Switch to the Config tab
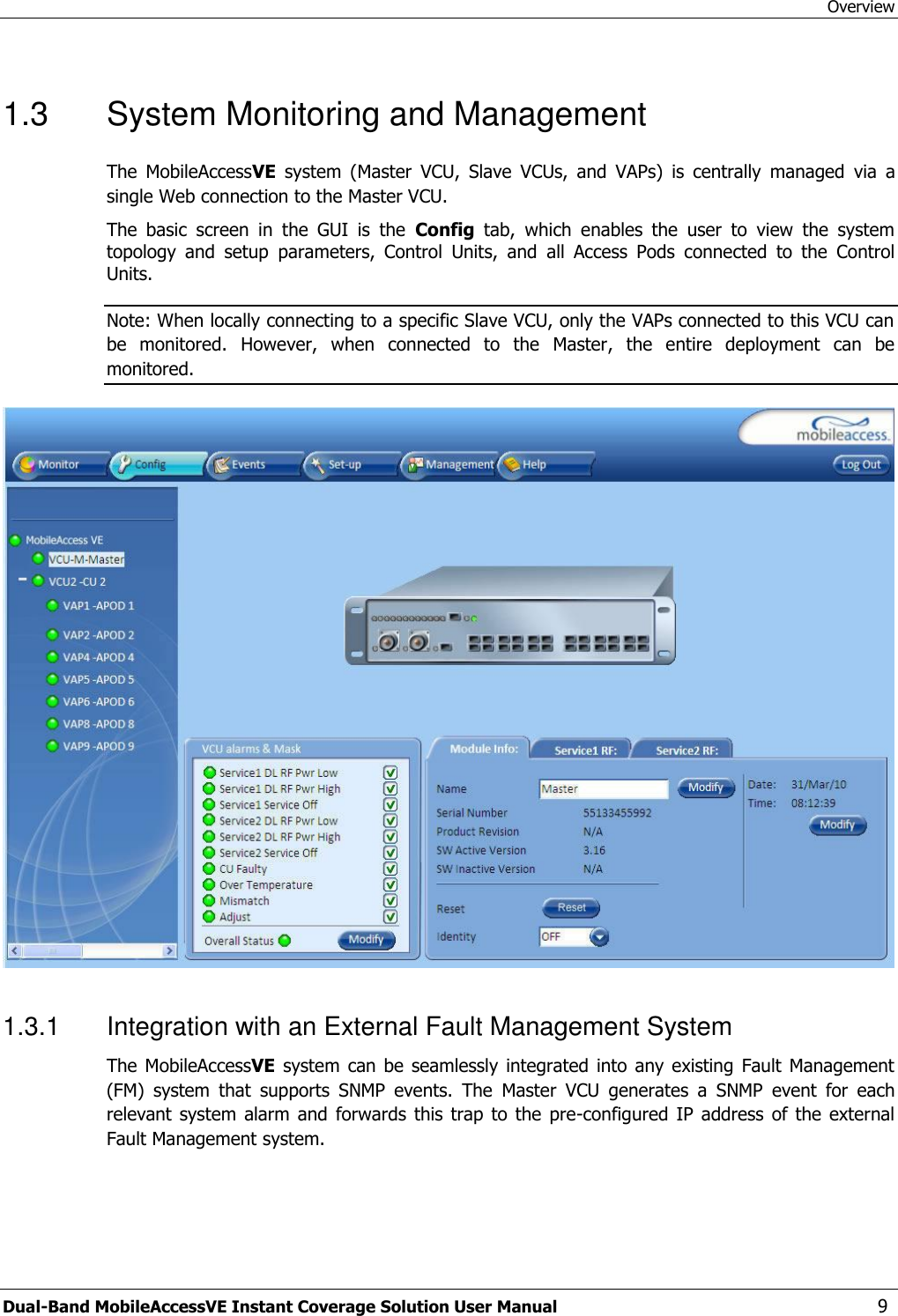The width and height of the screenshot is (898, 1316). pos(157,464)
